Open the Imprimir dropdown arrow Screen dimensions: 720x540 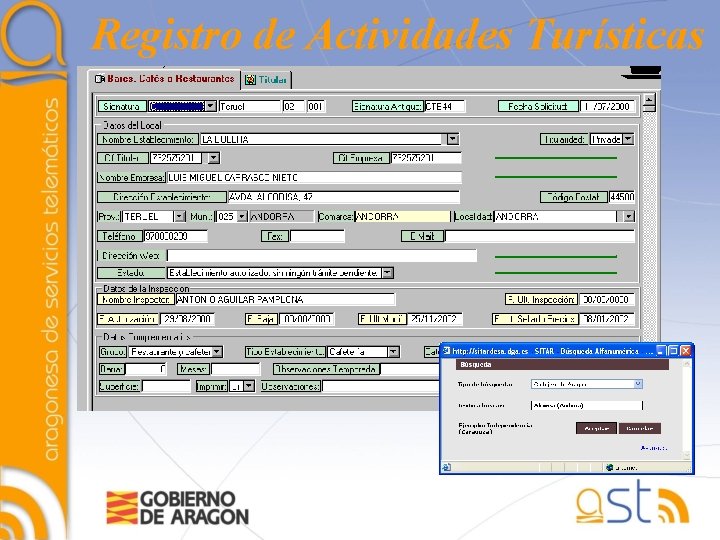click(x=248, y=386)
